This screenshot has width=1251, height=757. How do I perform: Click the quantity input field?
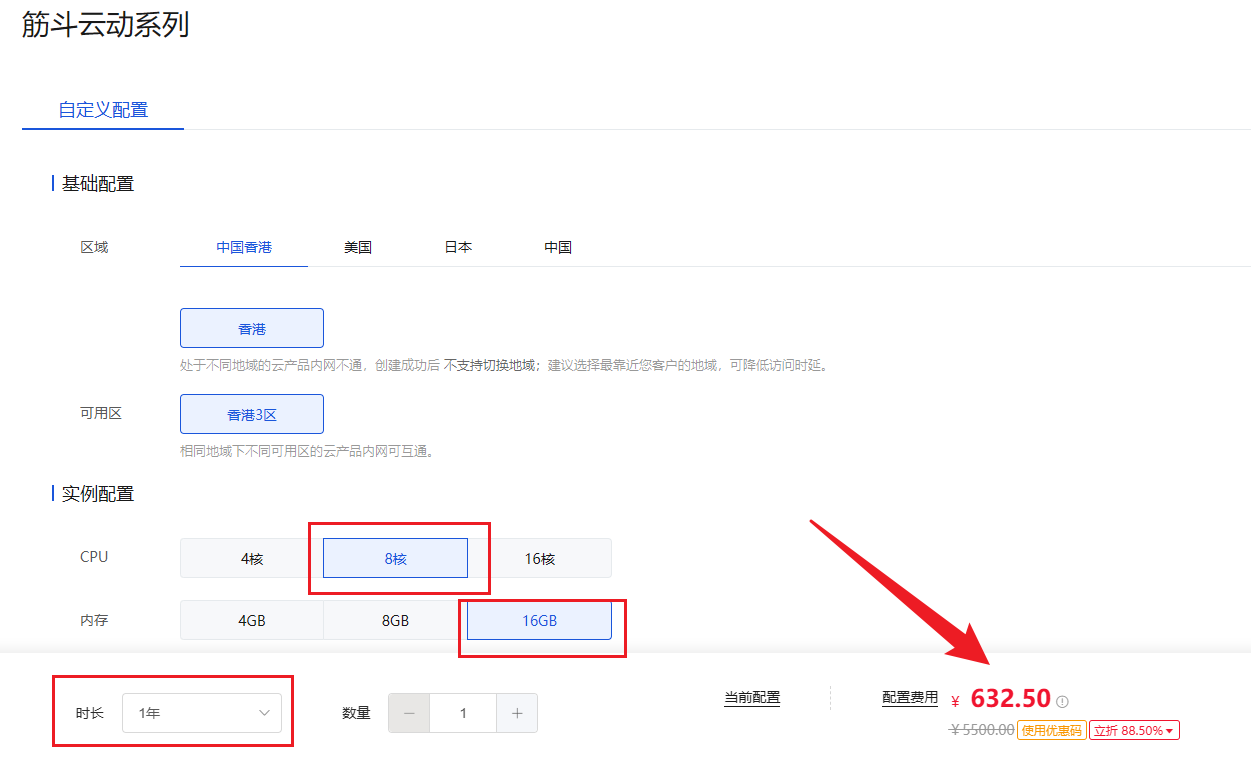(463, 713)
